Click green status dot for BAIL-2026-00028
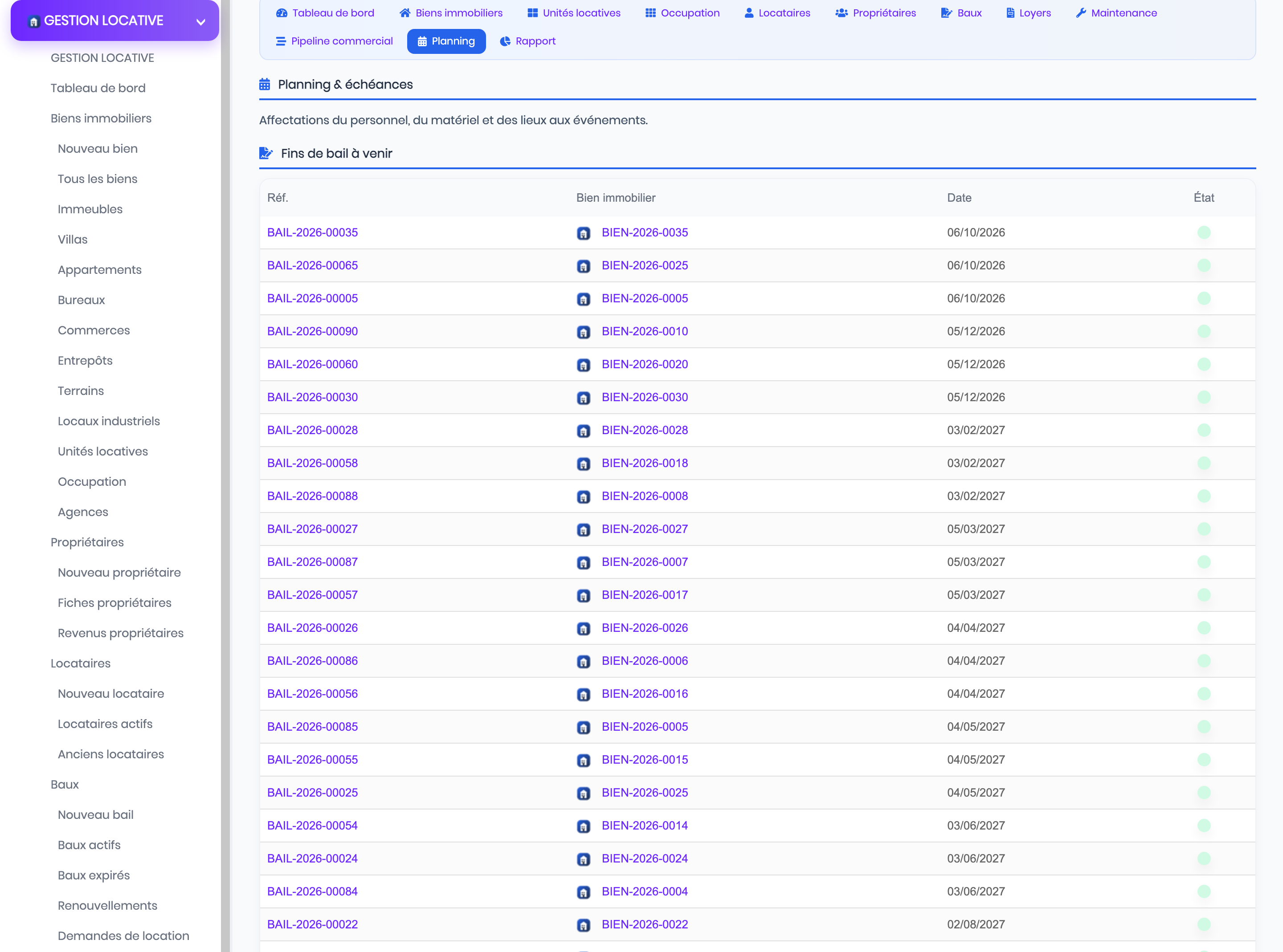 [x=1203, y=430]
